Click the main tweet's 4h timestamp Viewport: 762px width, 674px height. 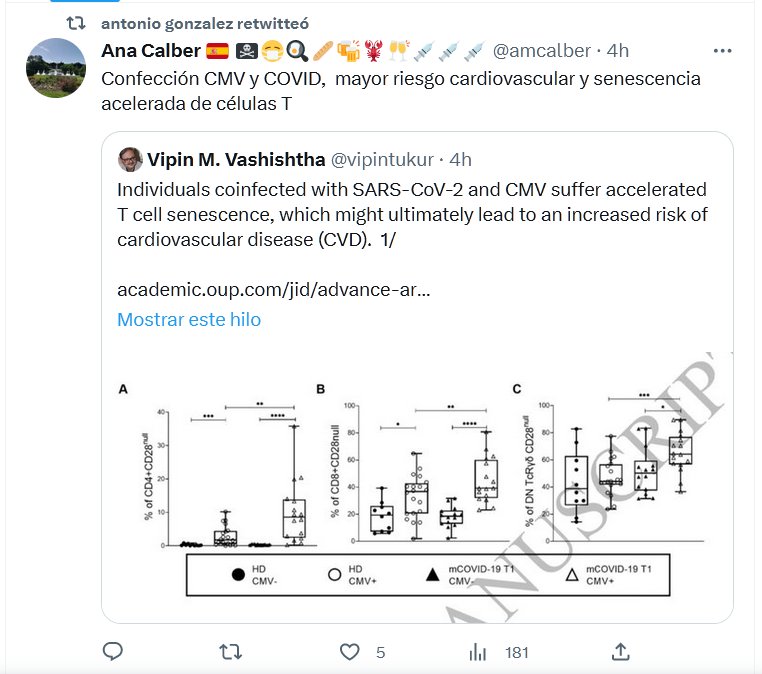point(619,50)
